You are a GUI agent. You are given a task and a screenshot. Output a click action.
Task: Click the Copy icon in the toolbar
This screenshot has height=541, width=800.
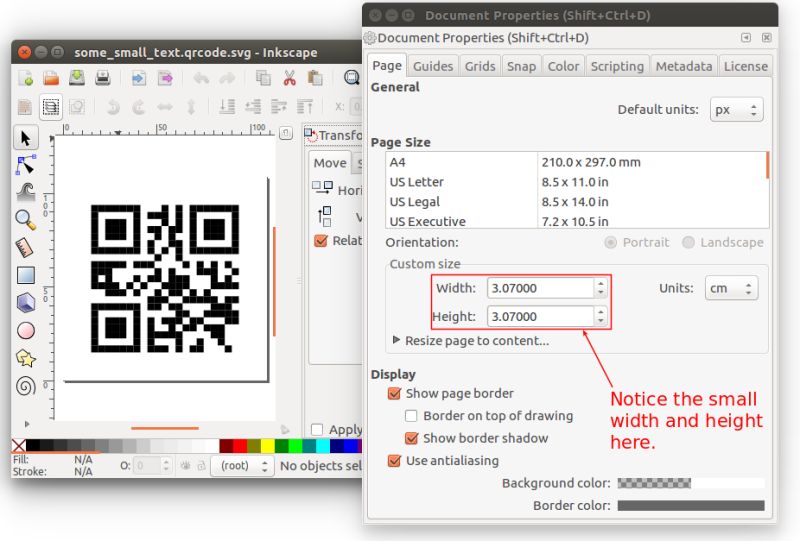263,78
